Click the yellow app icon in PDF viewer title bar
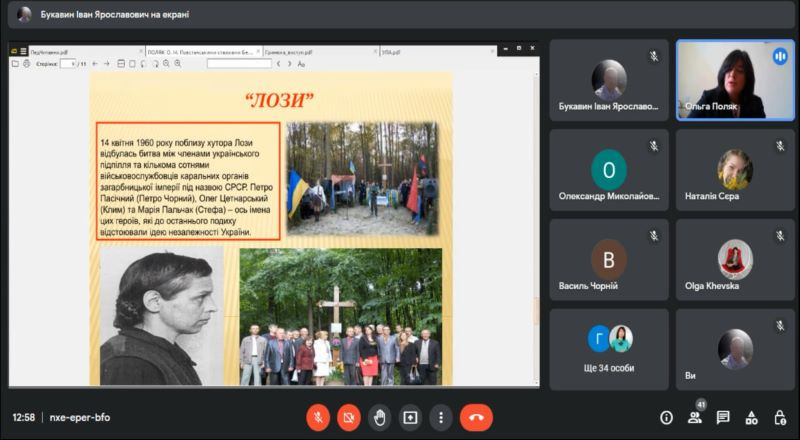 coord(14,52)
